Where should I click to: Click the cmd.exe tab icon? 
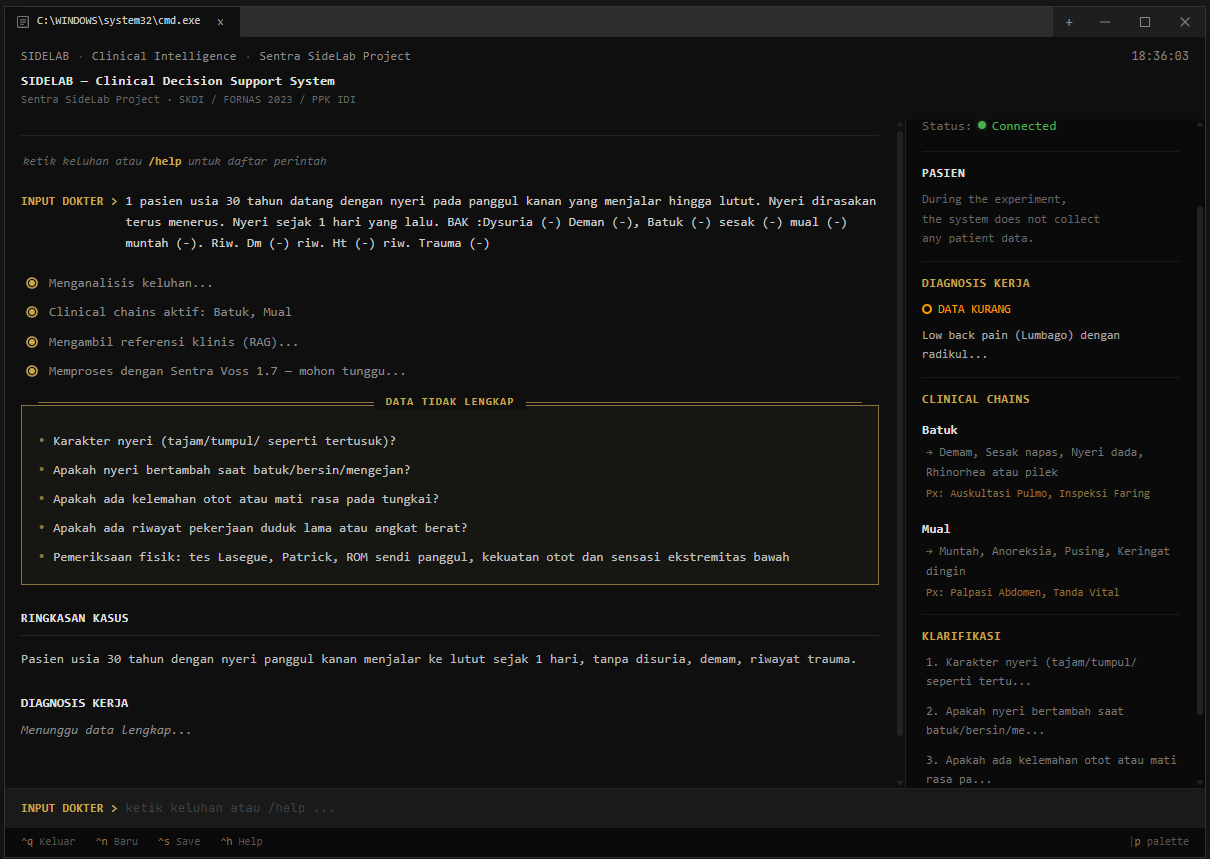click(x=23, y=21)
